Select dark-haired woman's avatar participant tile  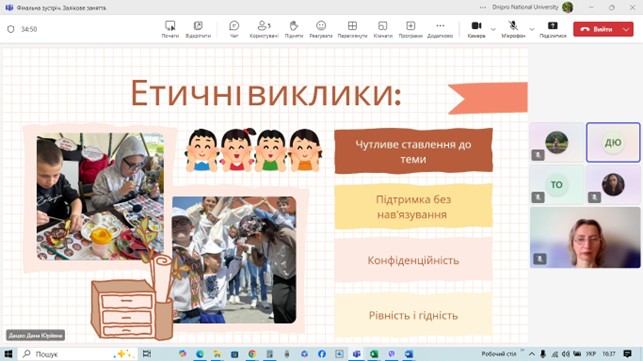point(613,185)
